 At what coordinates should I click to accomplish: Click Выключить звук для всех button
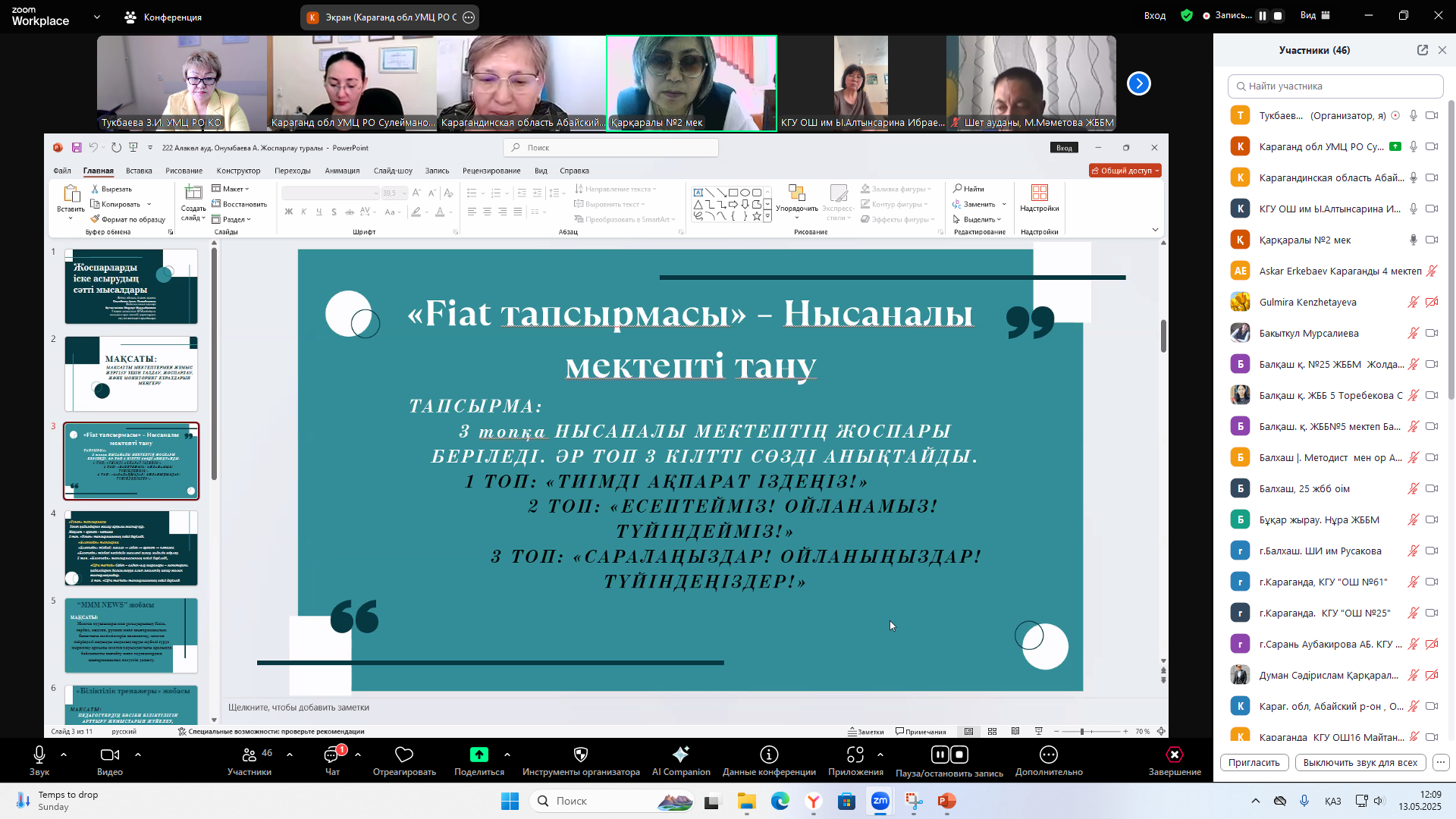click(x=1360, y=763)
